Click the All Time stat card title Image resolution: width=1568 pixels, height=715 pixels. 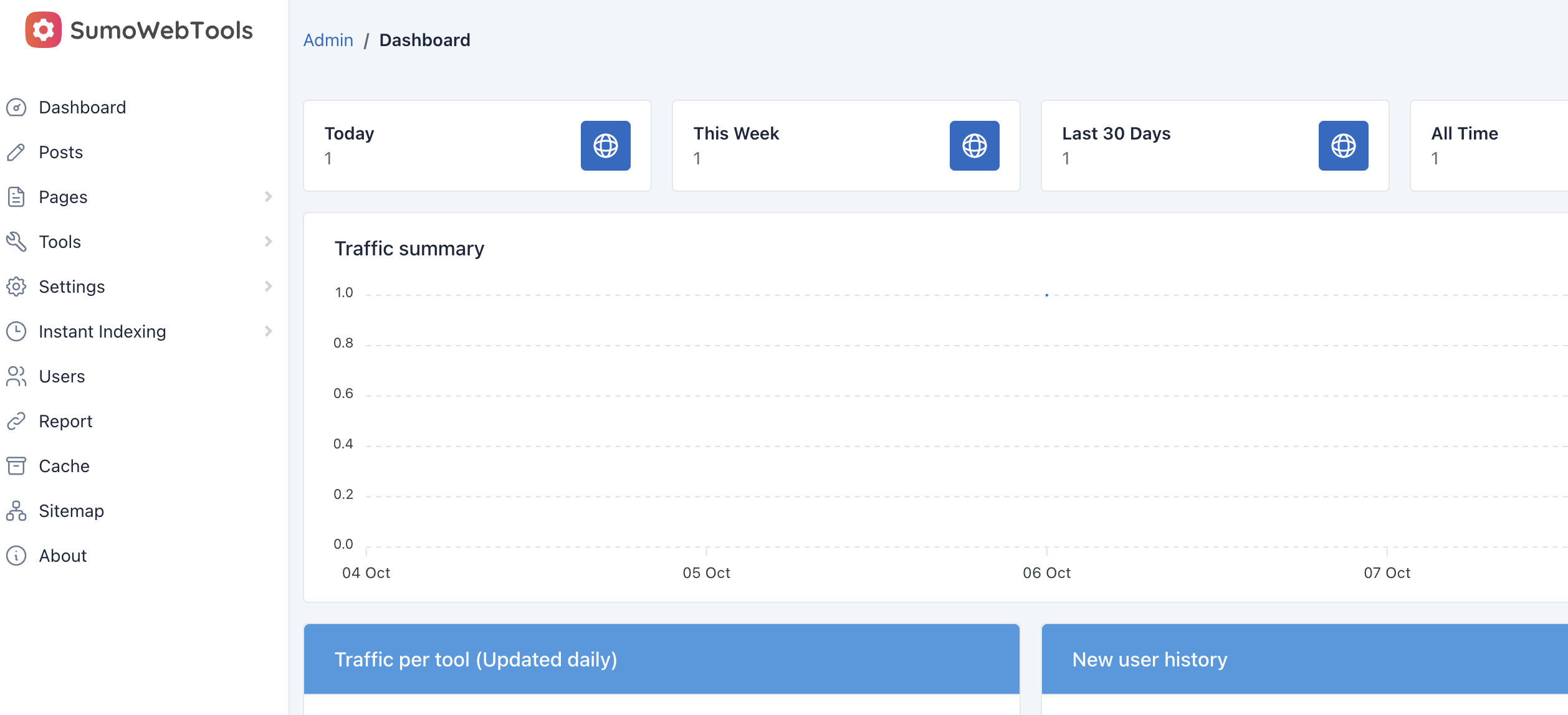[1465, 134]
